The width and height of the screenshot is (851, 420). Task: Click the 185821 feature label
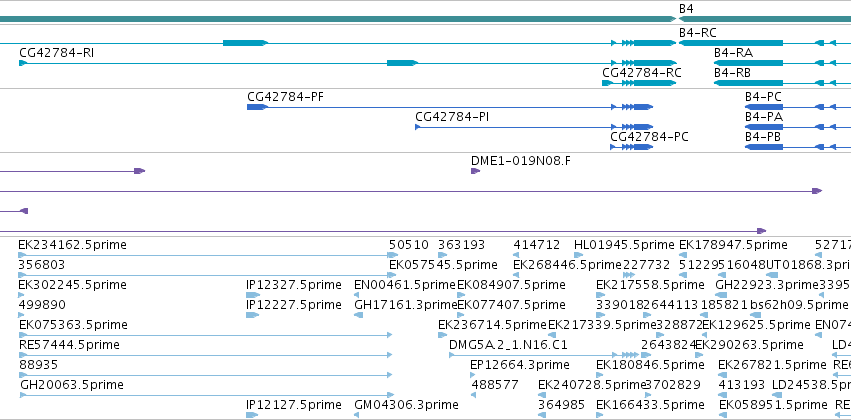pos(725,304)
